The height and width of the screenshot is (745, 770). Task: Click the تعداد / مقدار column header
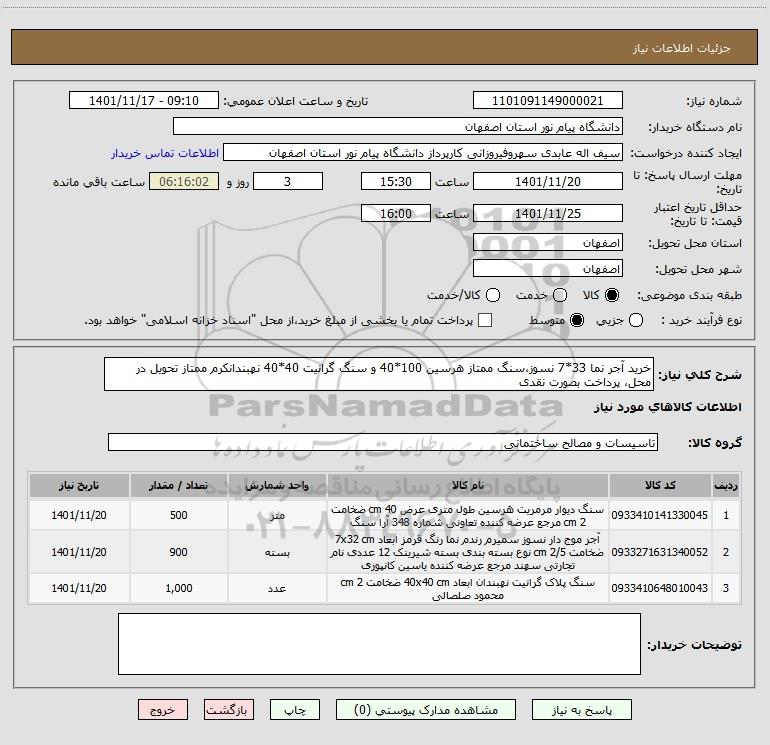click(178, 485)
